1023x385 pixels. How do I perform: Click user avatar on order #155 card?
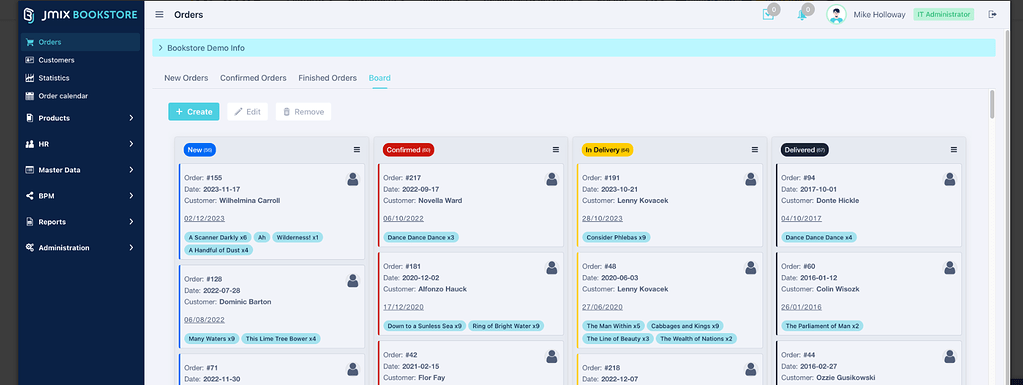pos(353,179)
